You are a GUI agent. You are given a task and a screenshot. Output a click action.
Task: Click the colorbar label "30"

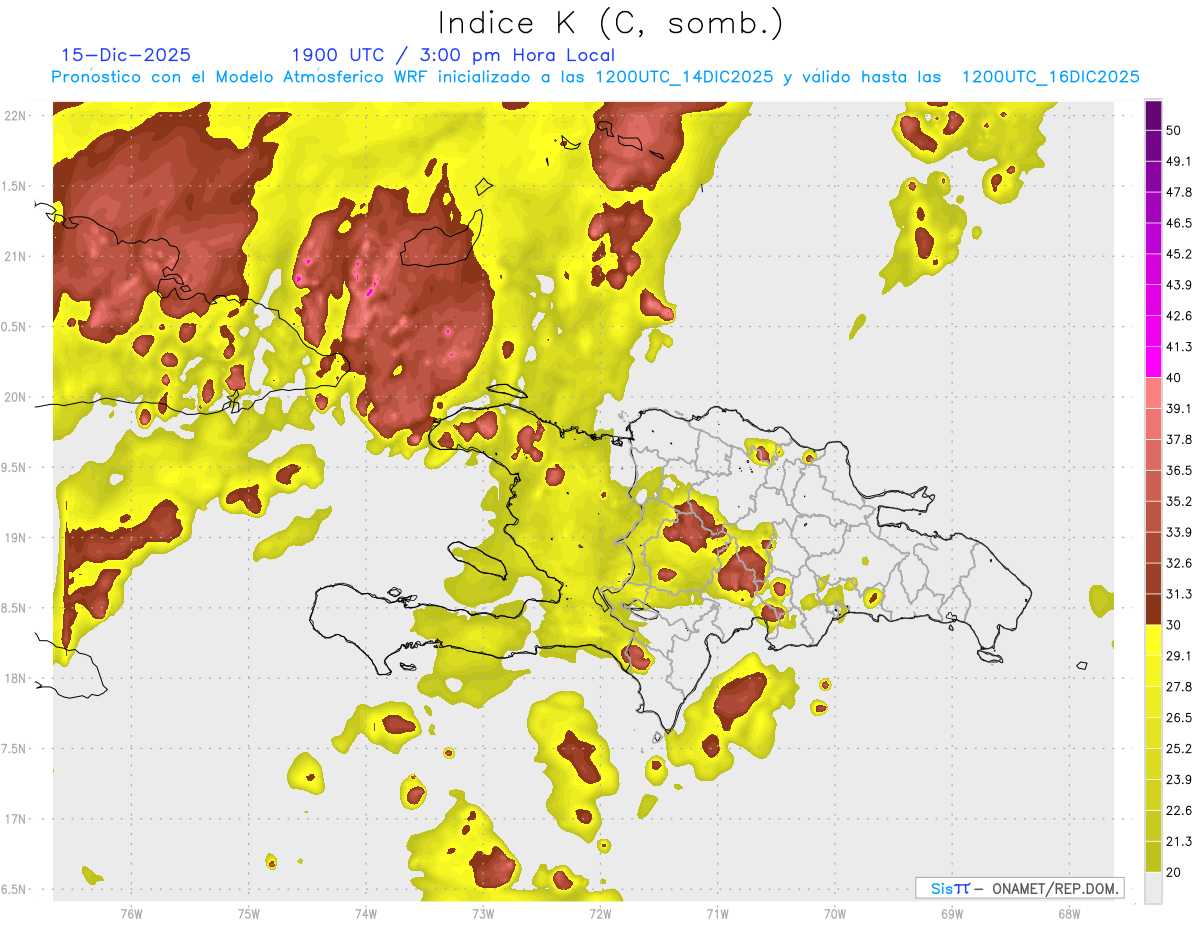(1175, 626)
